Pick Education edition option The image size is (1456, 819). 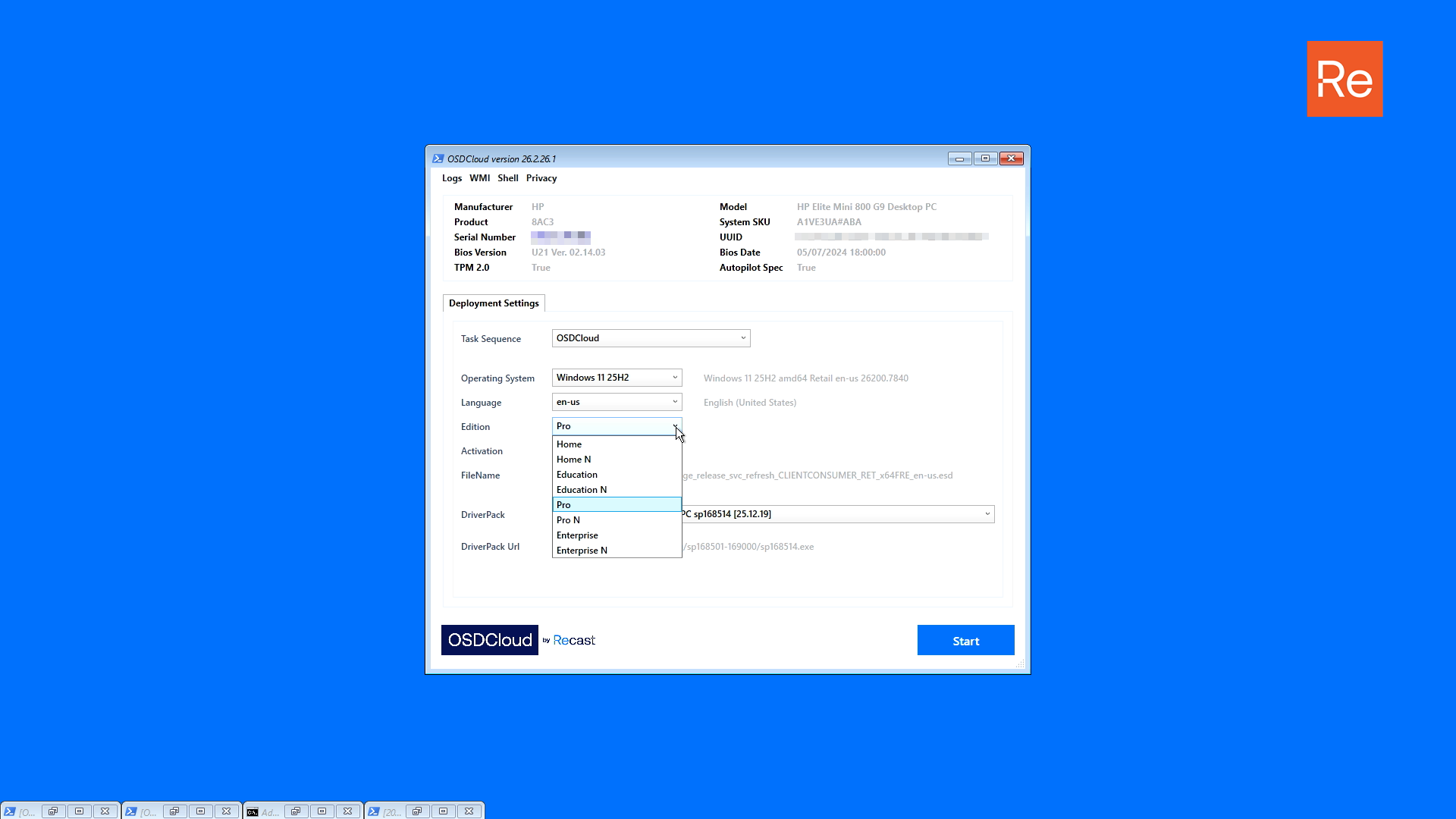pos(576,475)
